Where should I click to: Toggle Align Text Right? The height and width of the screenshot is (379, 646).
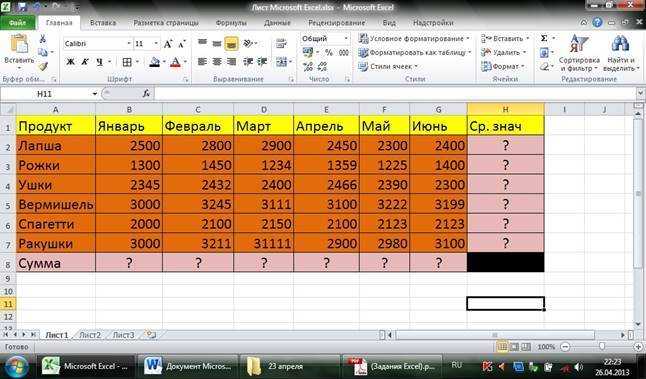232,62
